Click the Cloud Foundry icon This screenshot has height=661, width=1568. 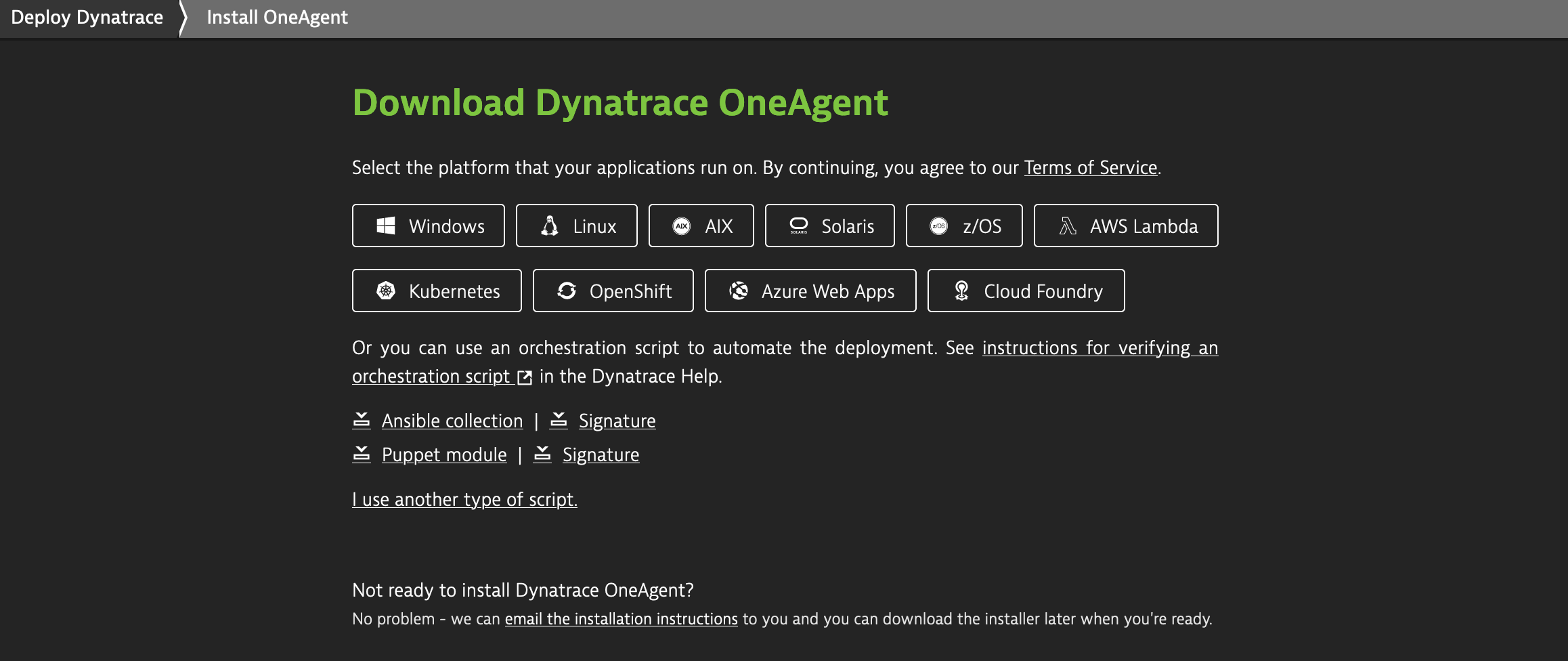[961, 291]
